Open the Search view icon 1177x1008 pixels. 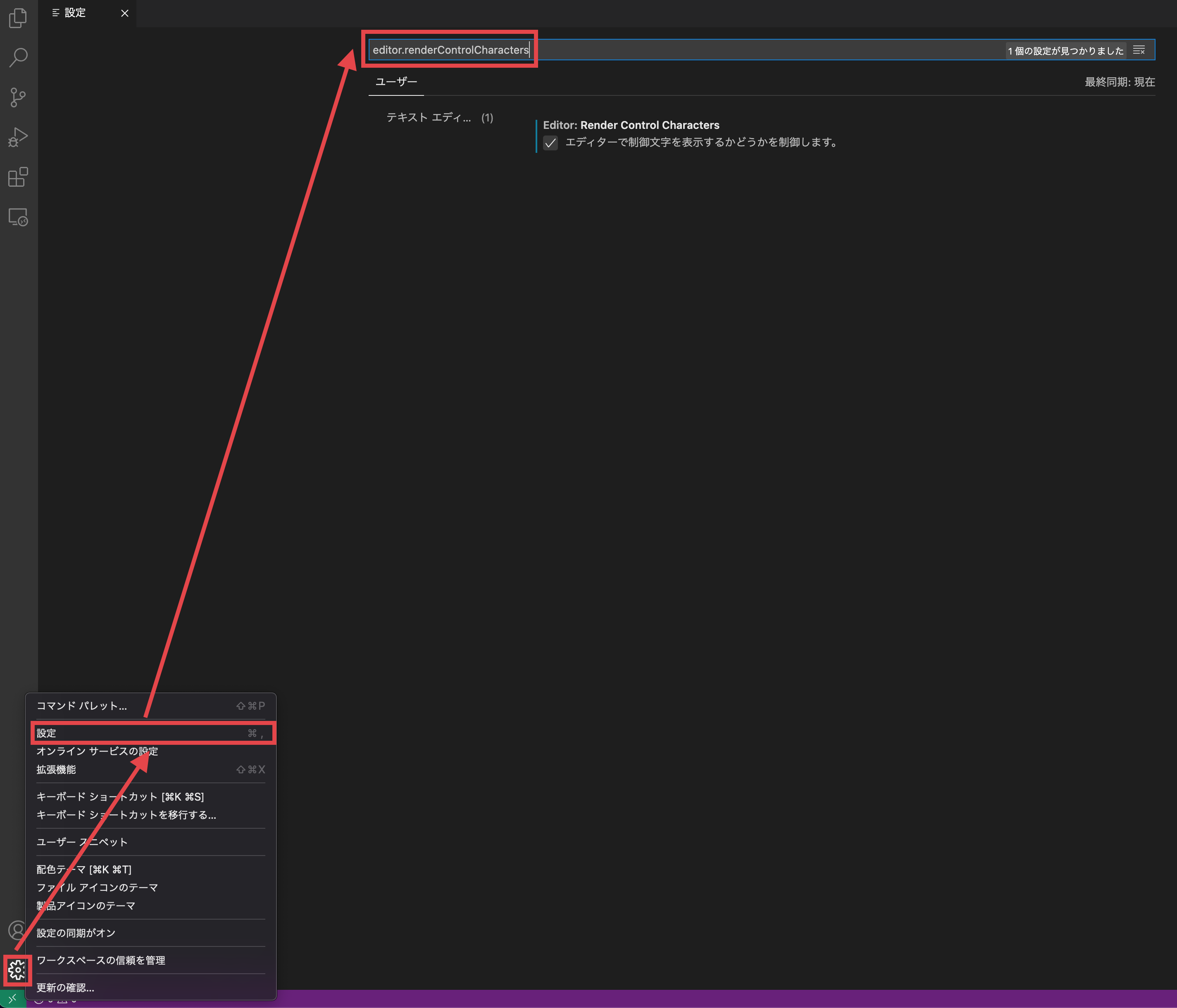pyautogui.click(x=18, y=57)
